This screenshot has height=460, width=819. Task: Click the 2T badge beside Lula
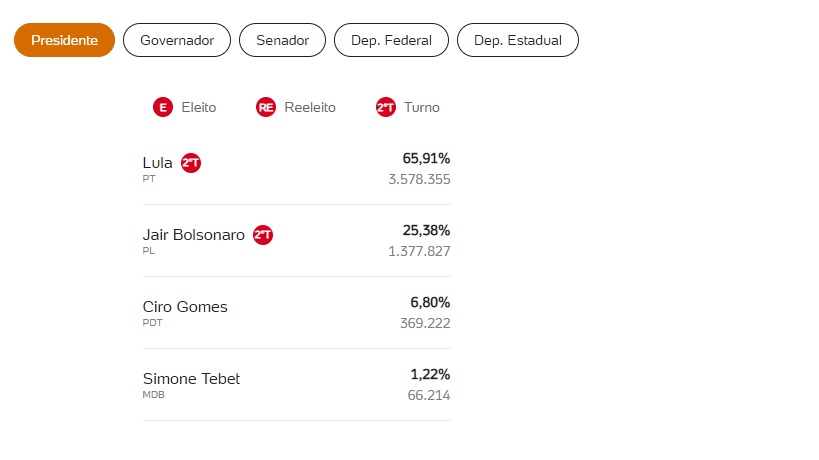(191, 163)
